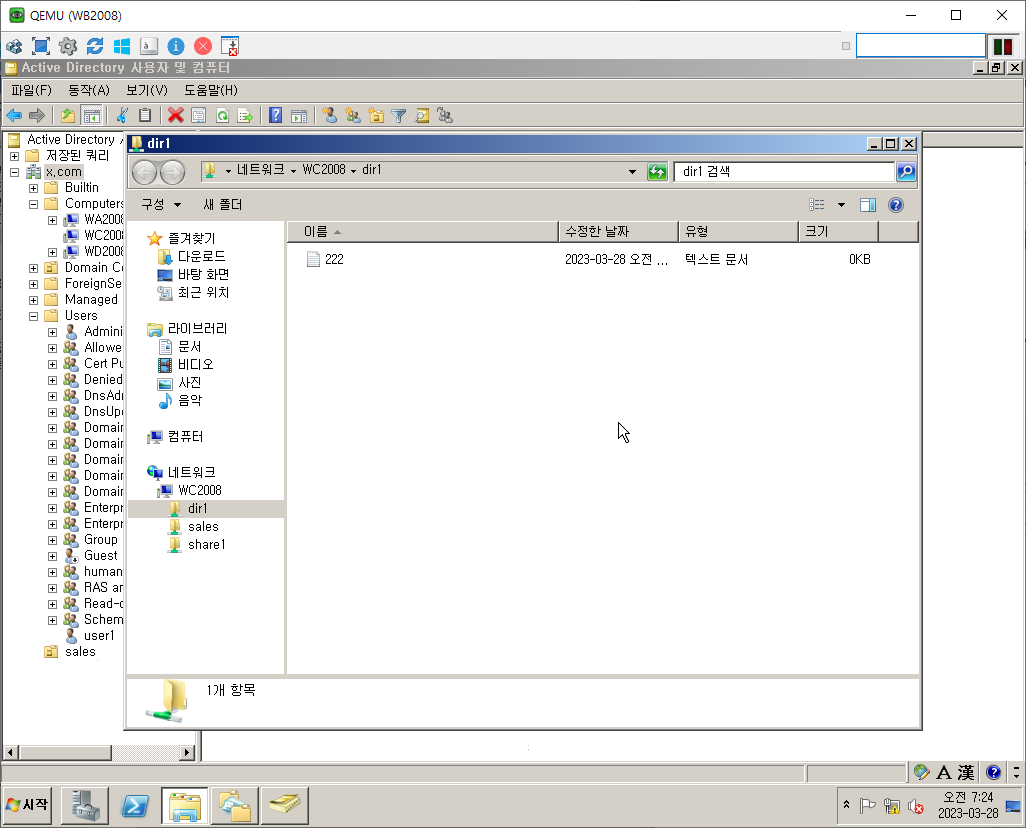Toggle the preview pane icon in dir1
The image size is (1026, 828).
[x=868, y=205]
